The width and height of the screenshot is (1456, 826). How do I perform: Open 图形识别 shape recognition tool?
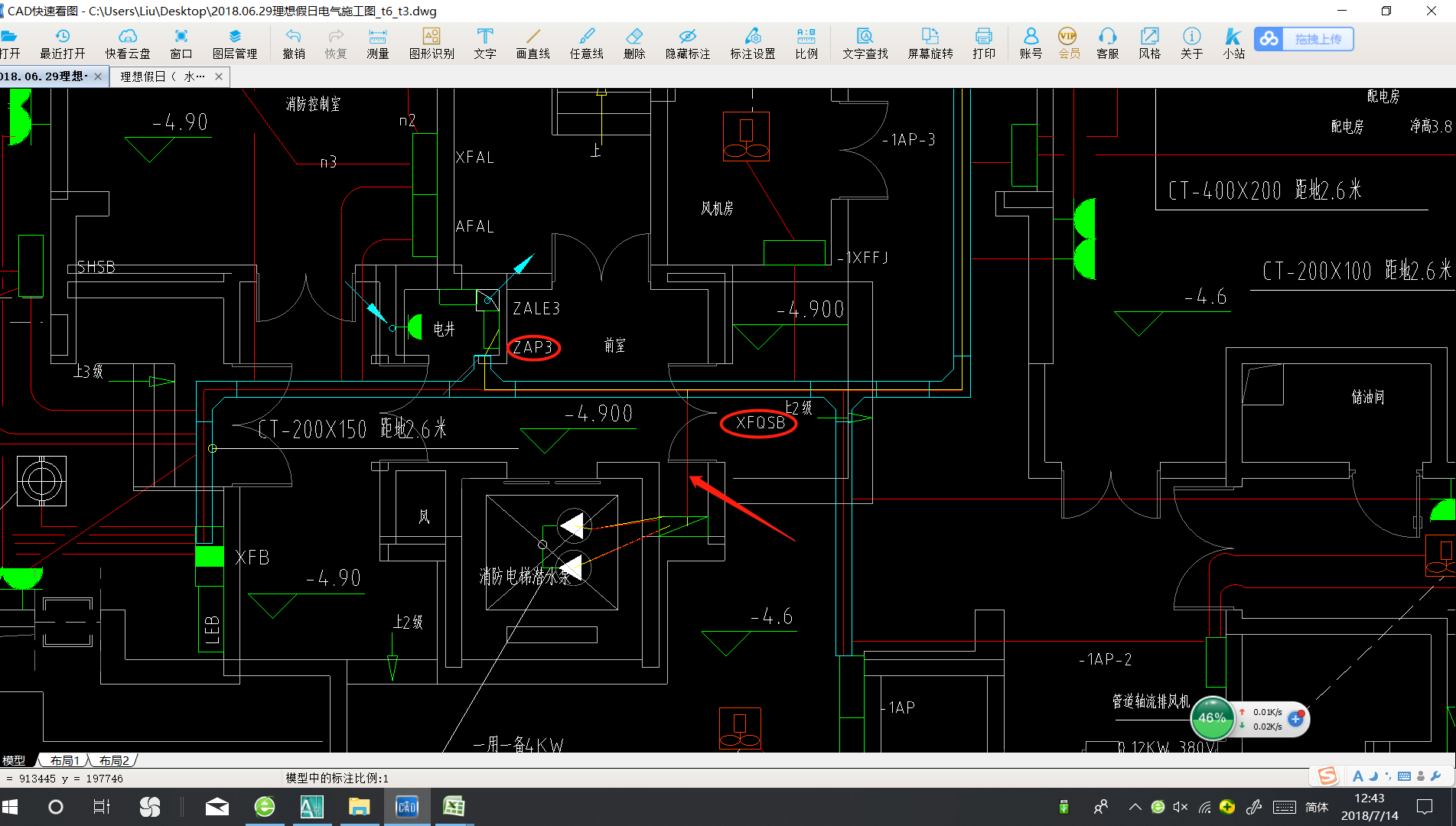432,44
